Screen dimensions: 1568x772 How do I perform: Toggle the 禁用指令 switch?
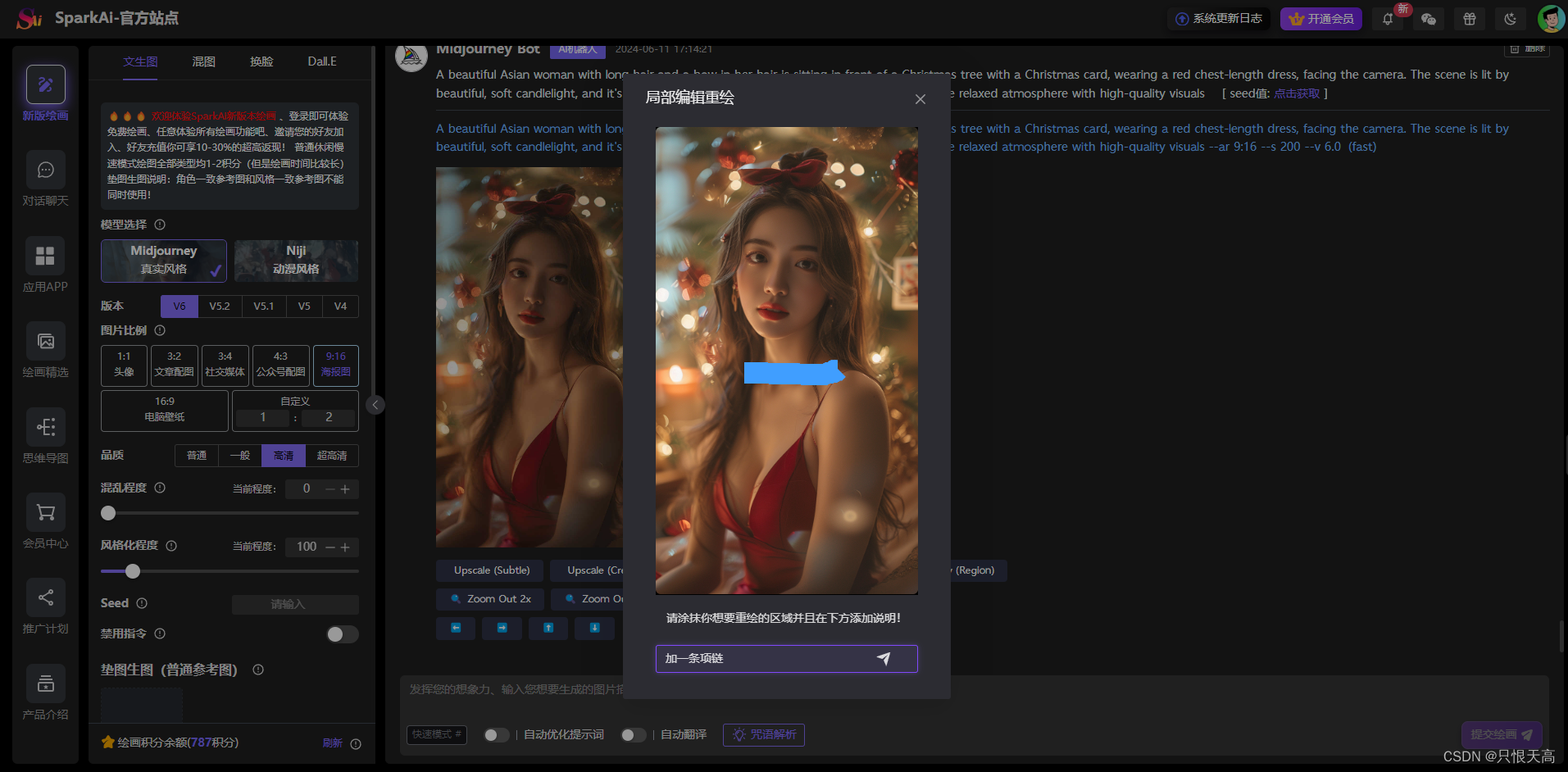(343, 634)
